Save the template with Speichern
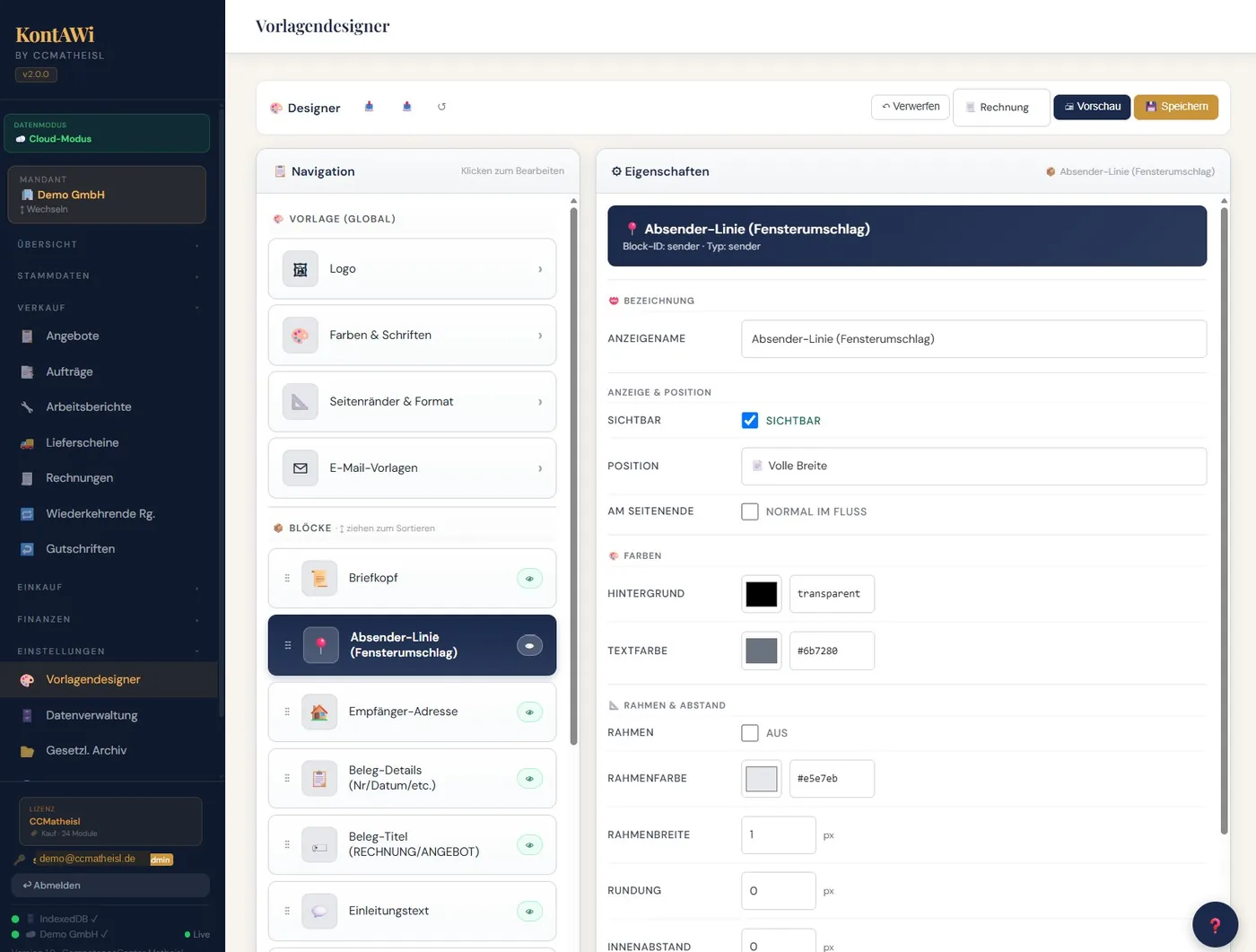 [1176, 107]
